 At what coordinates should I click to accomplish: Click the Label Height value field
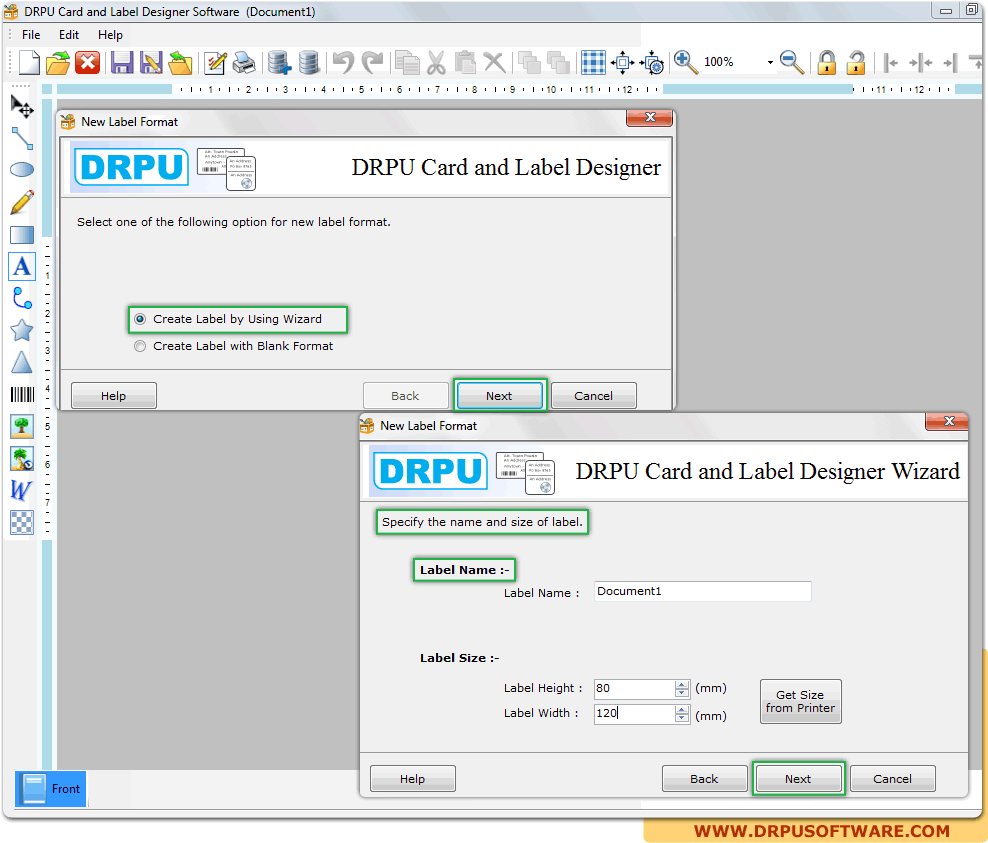pyautogui.click(x=634, y=688)
